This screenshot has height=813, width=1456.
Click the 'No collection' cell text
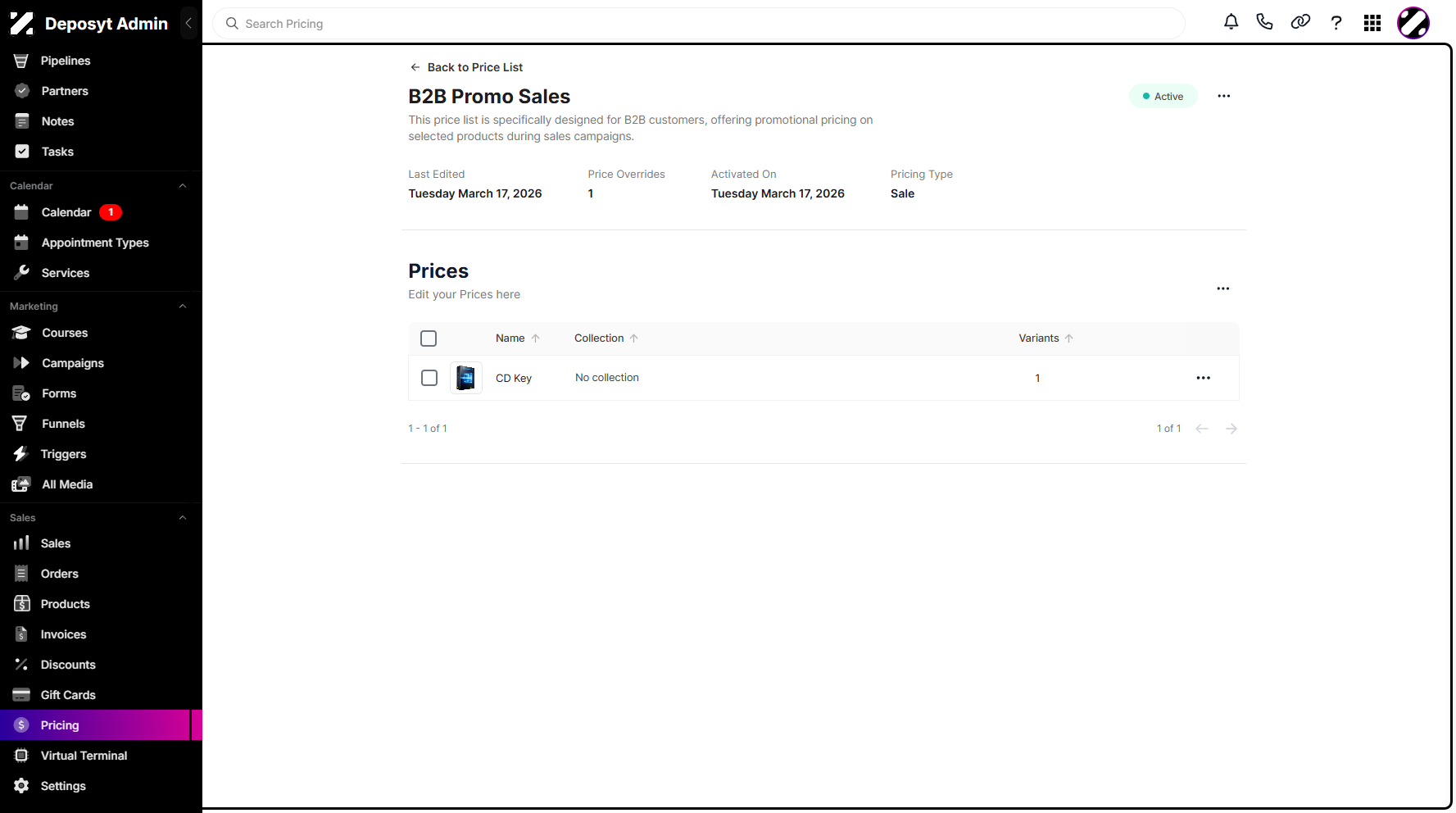pyautogui.click(x=607, y=378)
